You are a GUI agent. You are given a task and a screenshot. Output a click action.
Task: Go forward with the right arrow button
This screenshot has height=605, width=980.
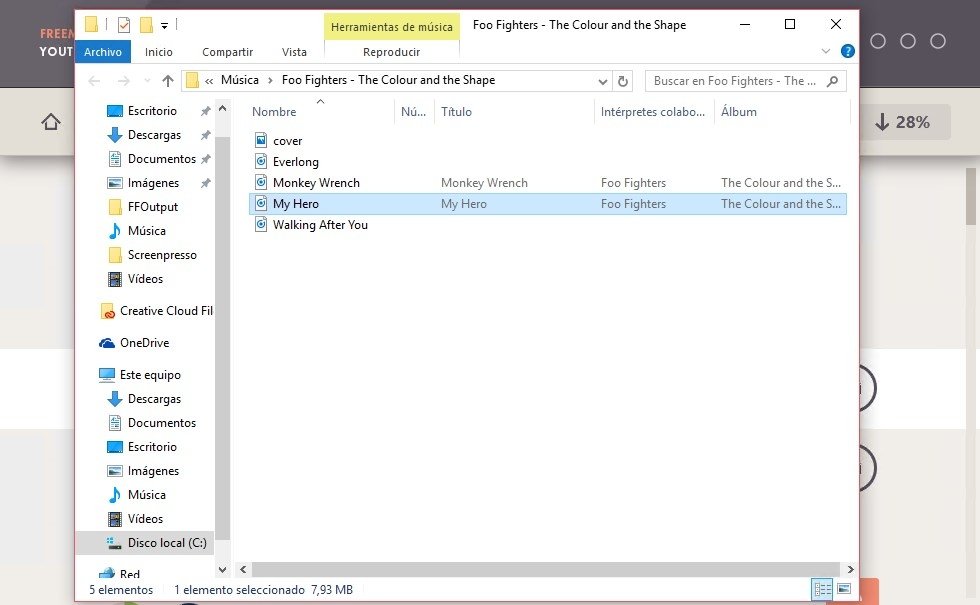point(124,81)
